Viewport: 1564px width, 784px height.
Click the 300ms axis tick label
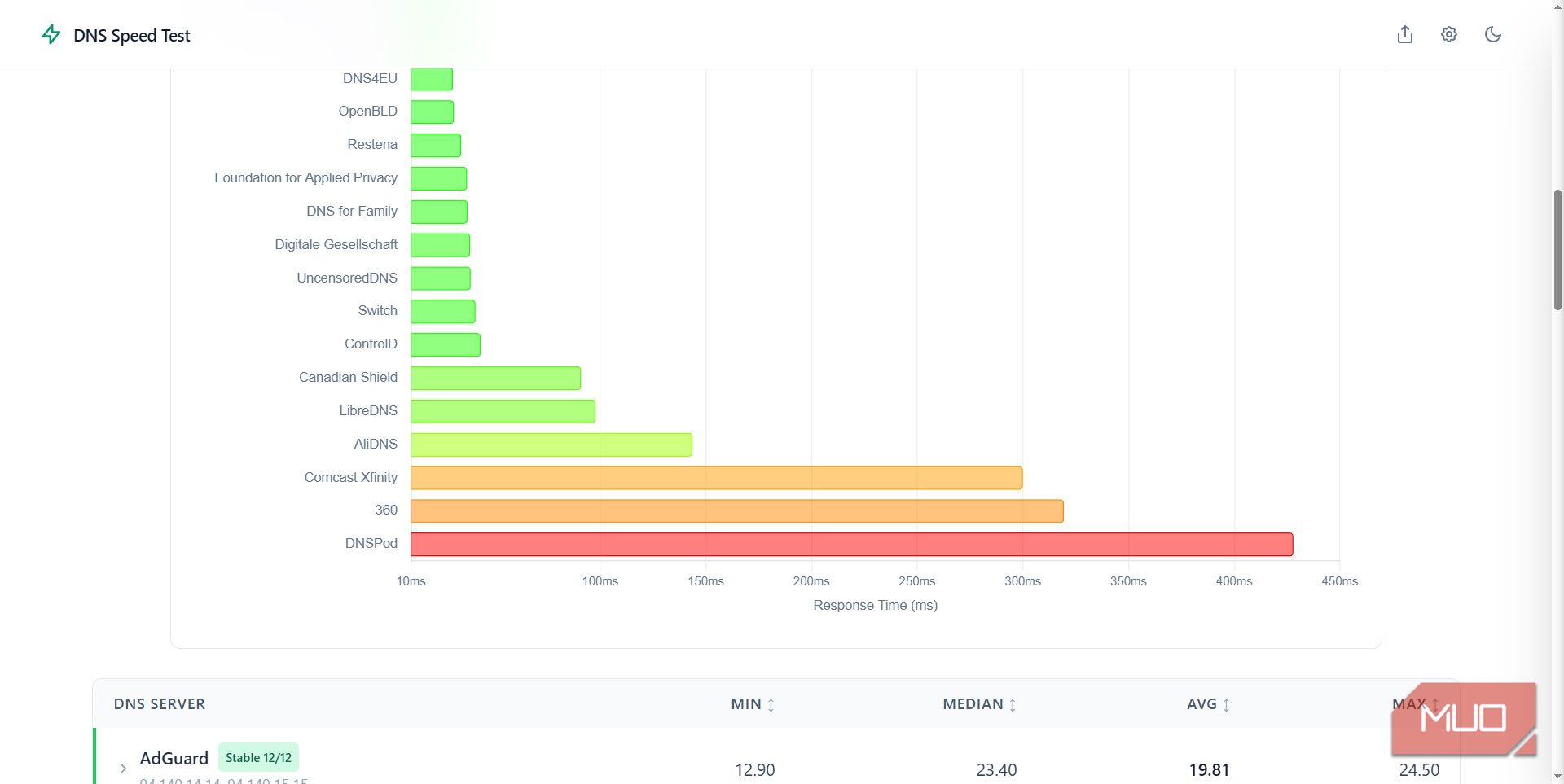pyautogui.click(x=1022, y=581)
